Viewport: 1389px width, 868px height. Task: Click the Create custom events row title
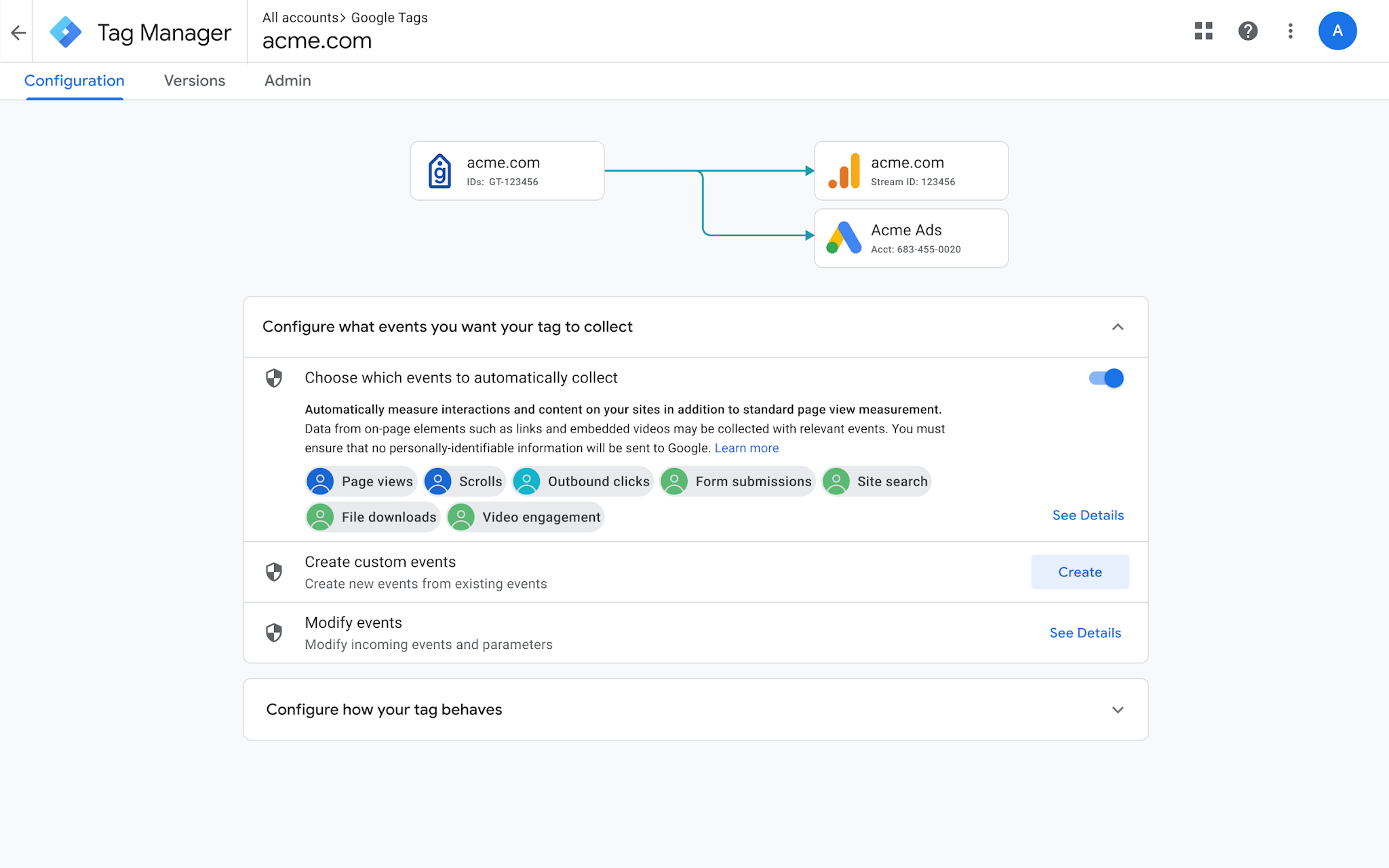[x=380, y=562]
